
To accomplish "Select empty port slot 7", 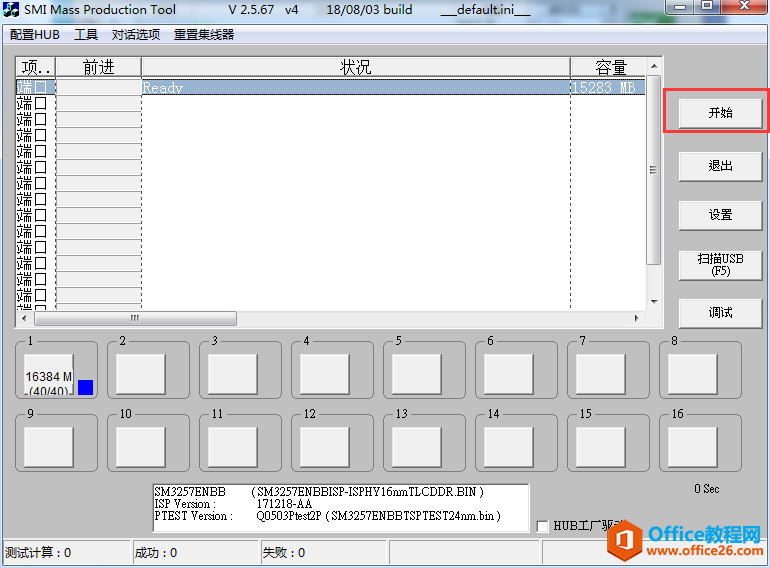I will point(601,375).
